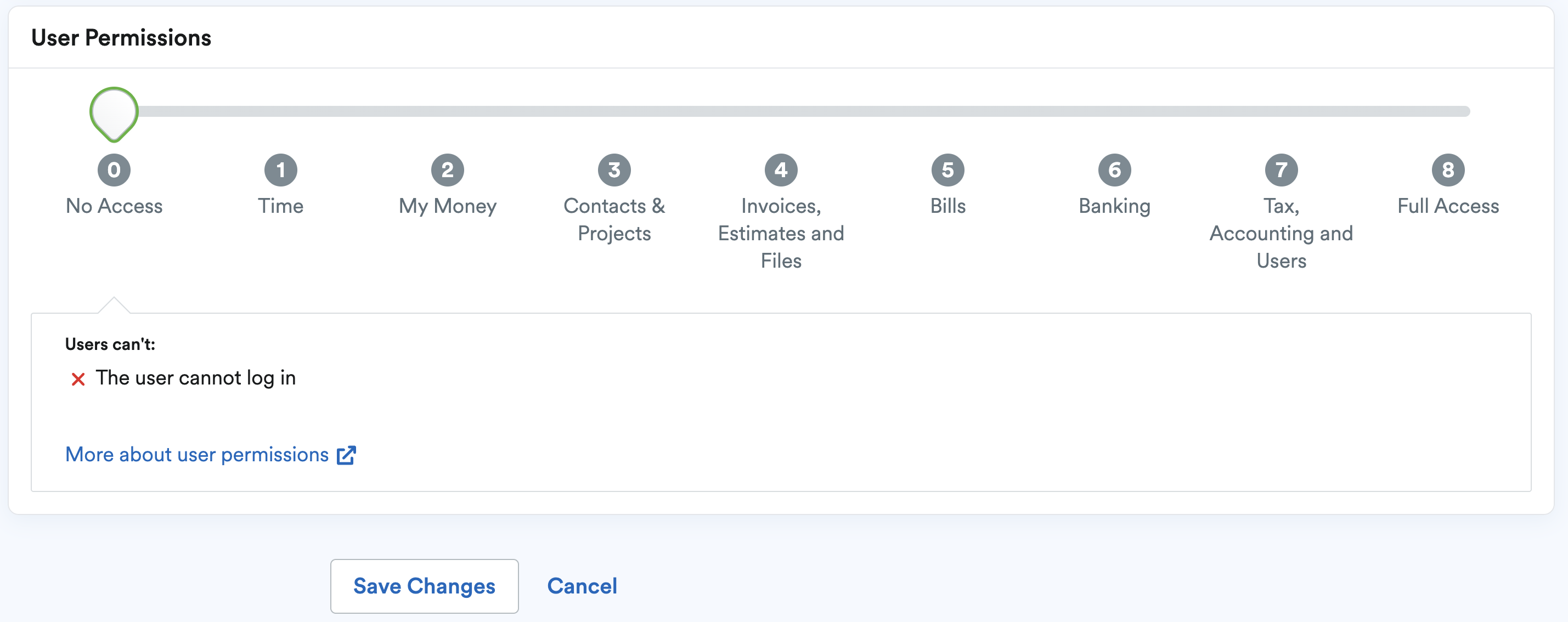
Task: Click the "No Access" label
Action: 114,206
